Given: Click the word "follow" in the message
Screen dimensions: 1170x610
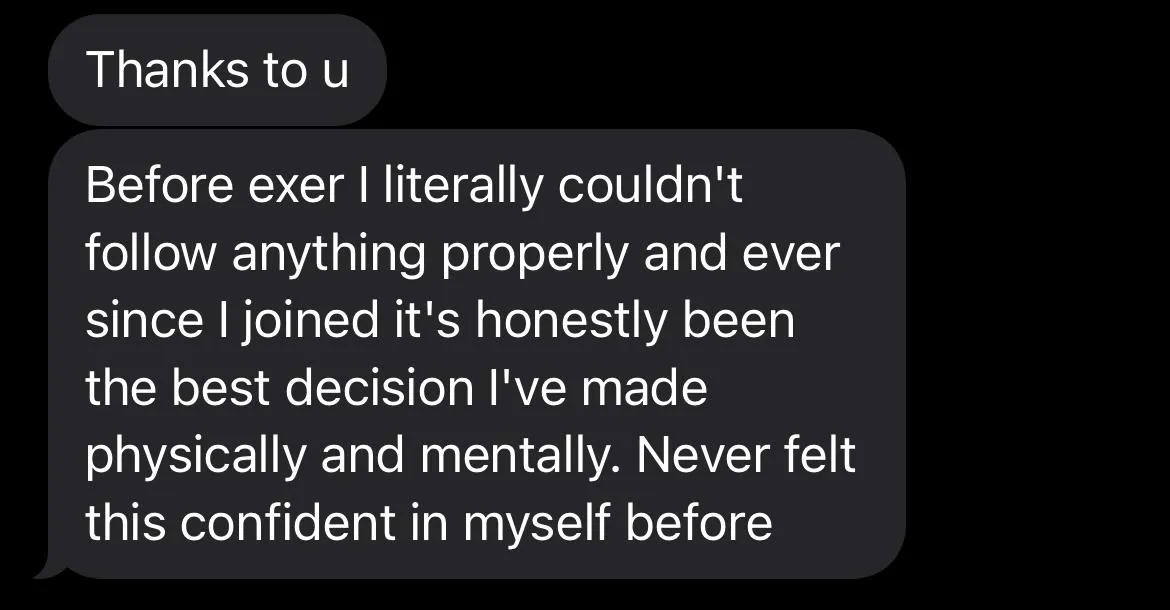Looking at the screenshot, I should point(150,255).
